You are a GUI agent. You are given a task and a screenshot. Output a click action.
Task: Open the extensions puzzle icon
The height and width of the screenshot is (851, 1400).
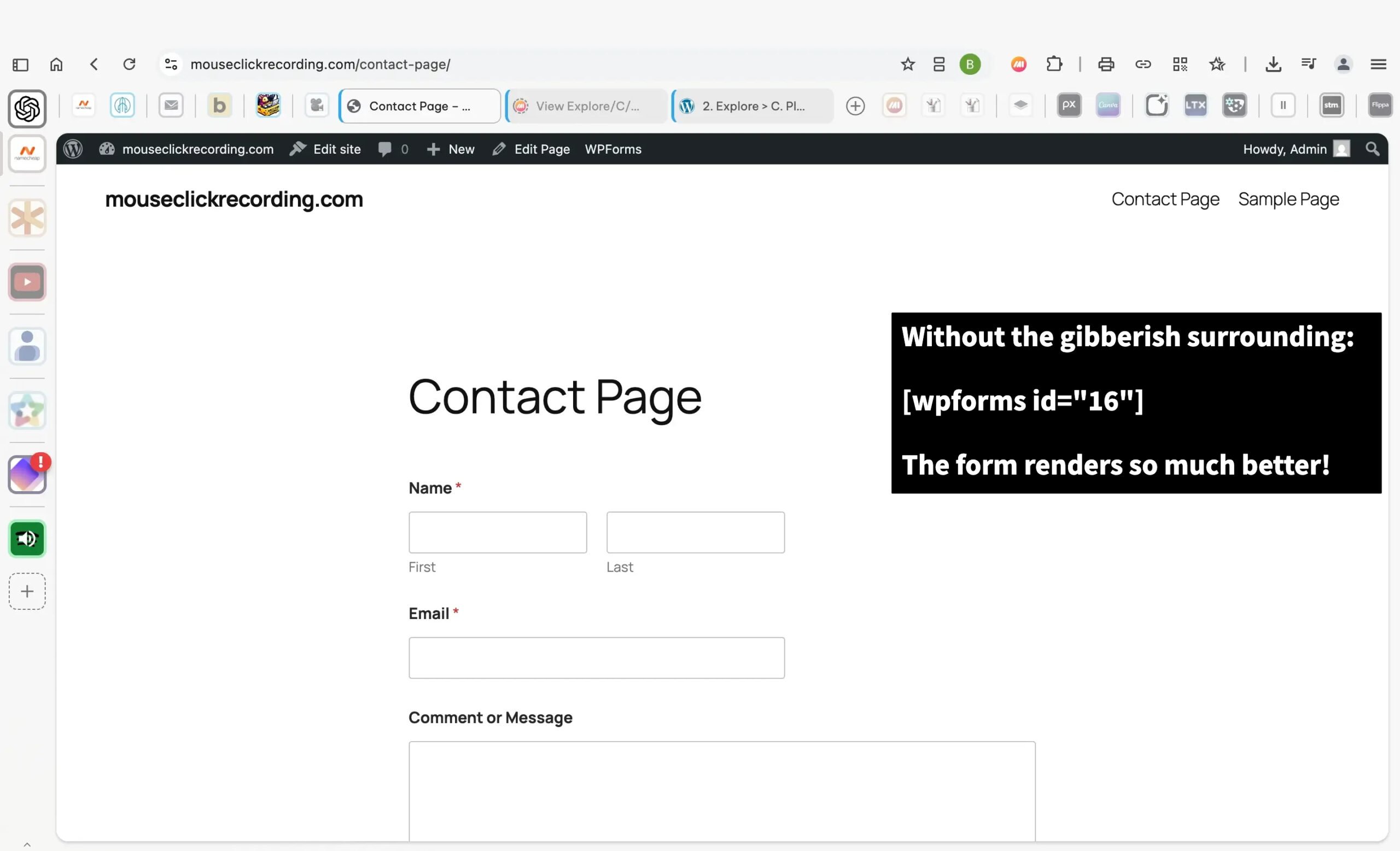tap(1054, 64)
